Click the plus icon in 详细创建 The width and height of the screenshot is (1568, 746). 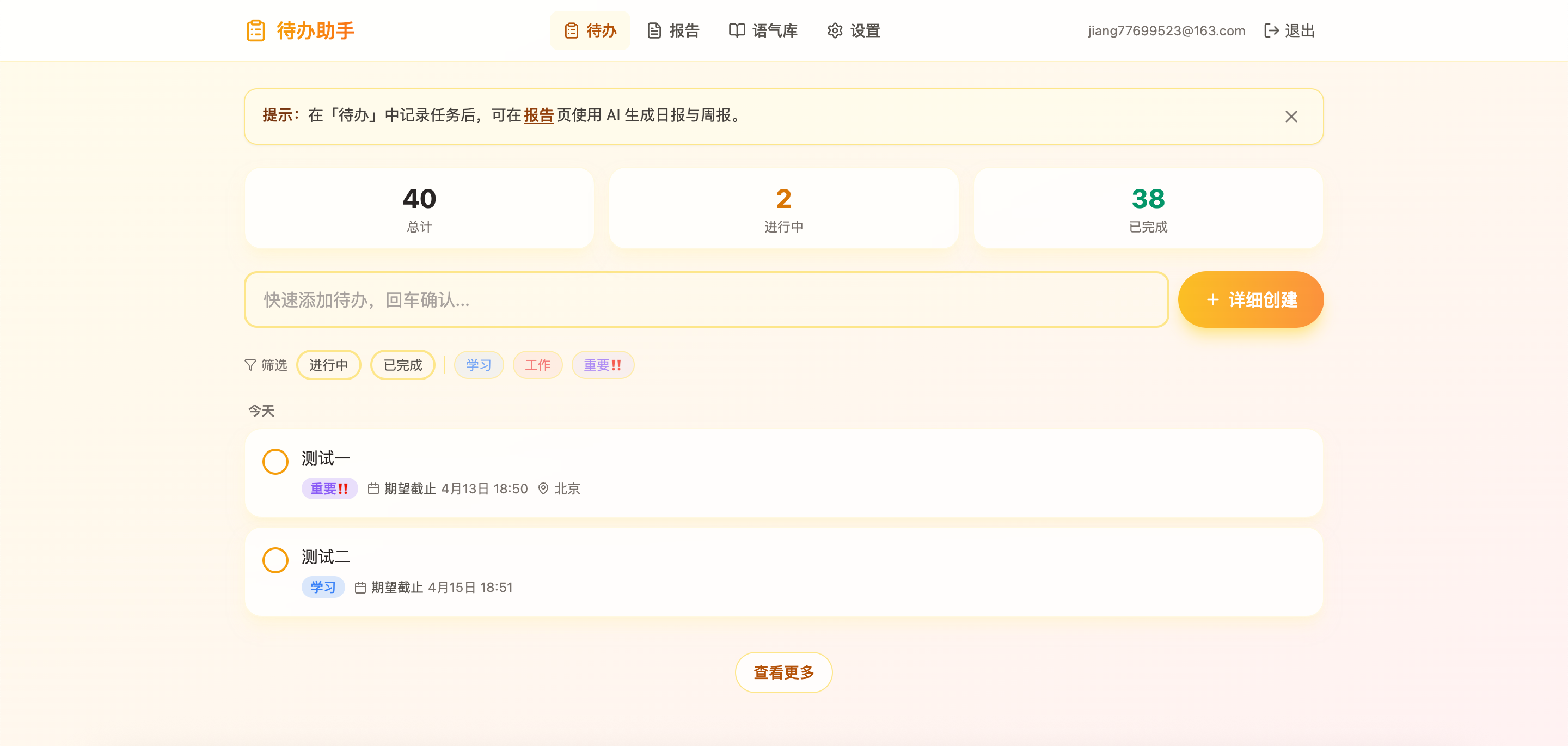(x=1212, y=299)
